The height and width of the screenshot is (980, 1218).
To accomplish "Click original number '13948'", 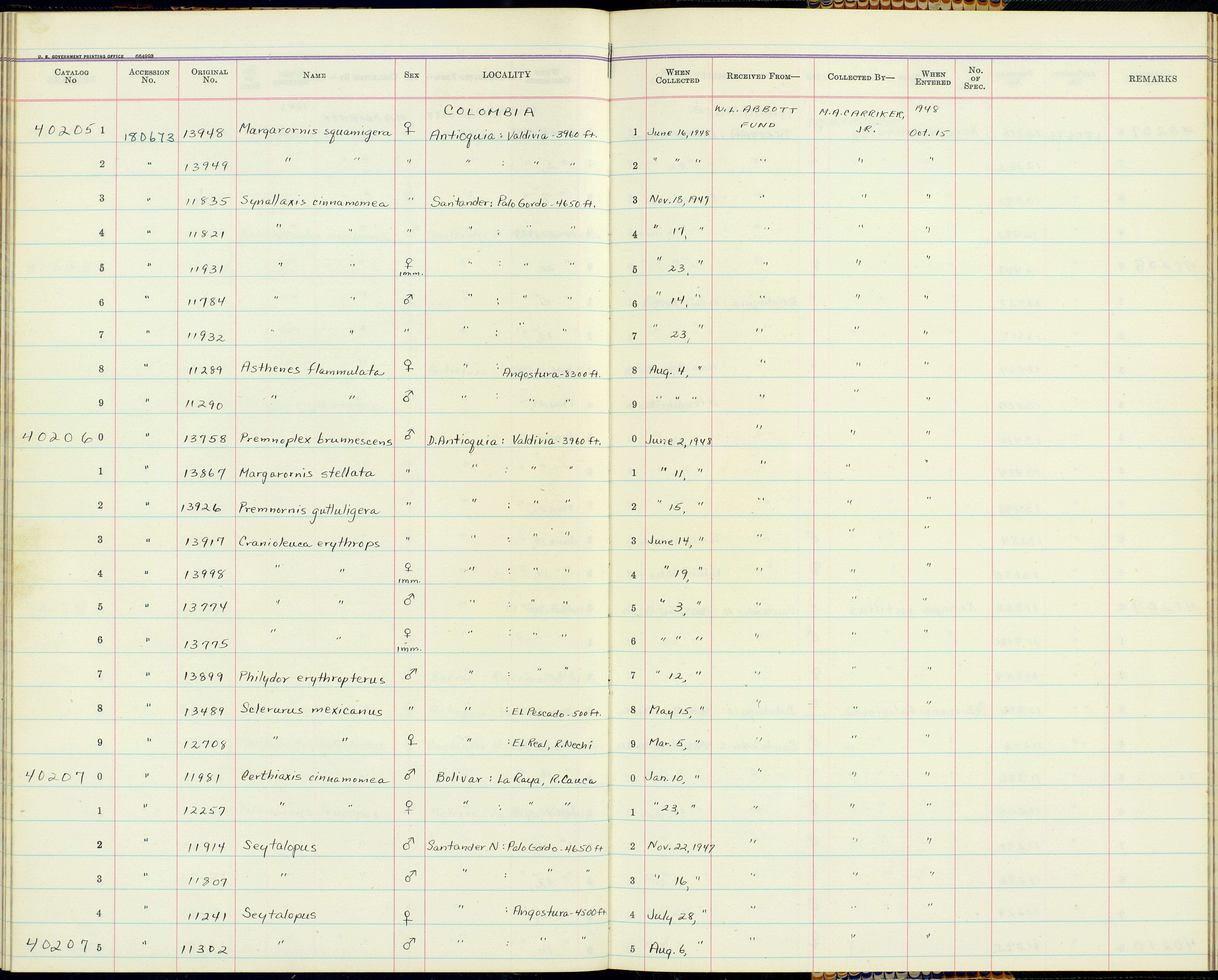I will (204, 133).
